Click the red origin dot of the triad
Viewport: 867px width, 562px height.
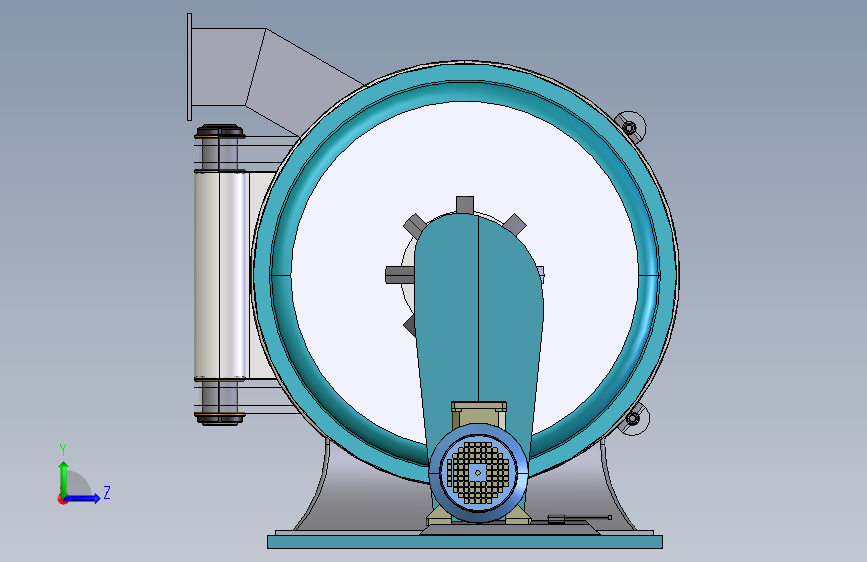click(62, 499)
